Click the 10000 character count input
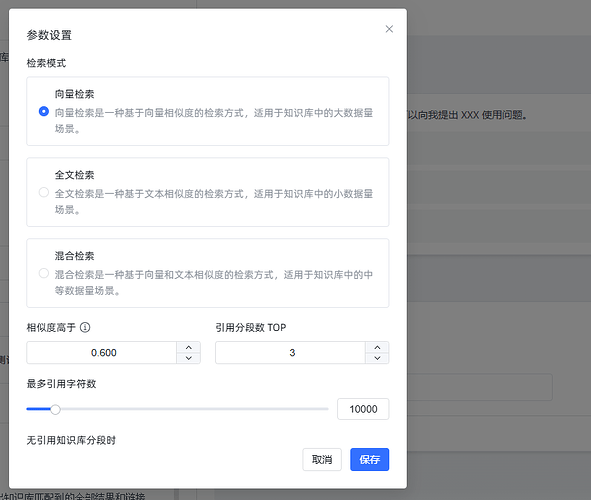This screenshot has width=591, height=500. click(x=363, y=409)
